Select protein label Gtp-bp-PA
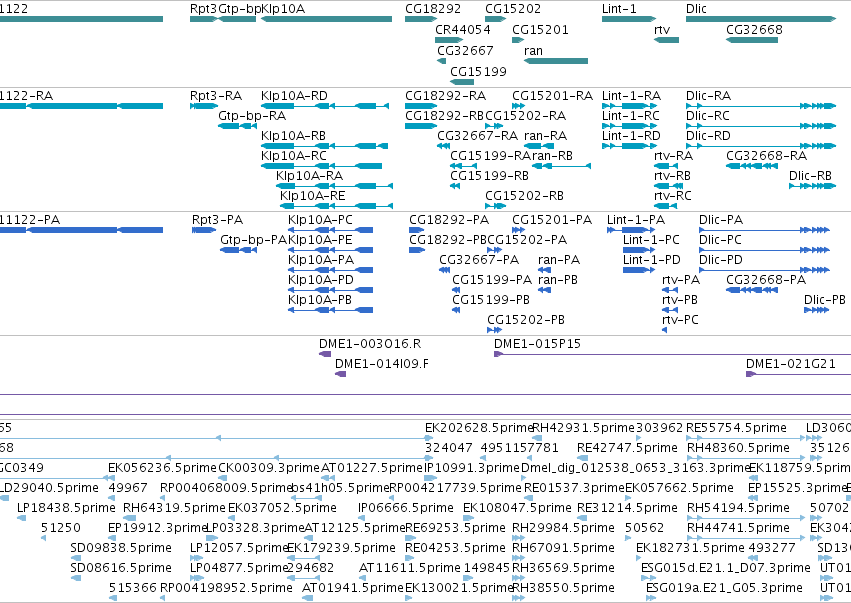Screen dimensions: 851x603 pos(253,240)
